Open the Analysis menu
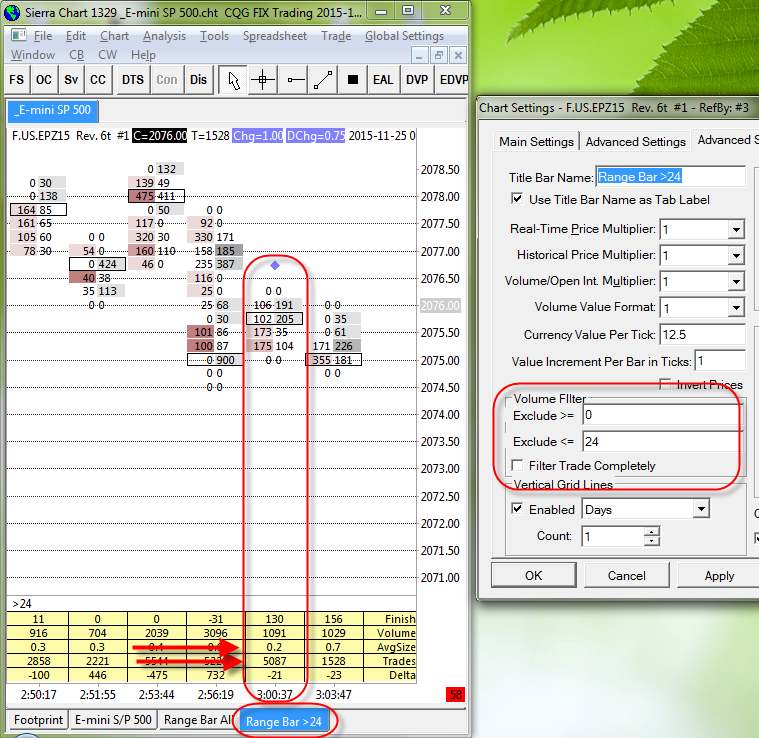Viewport: 759px width, 738px height. point(164,36)
